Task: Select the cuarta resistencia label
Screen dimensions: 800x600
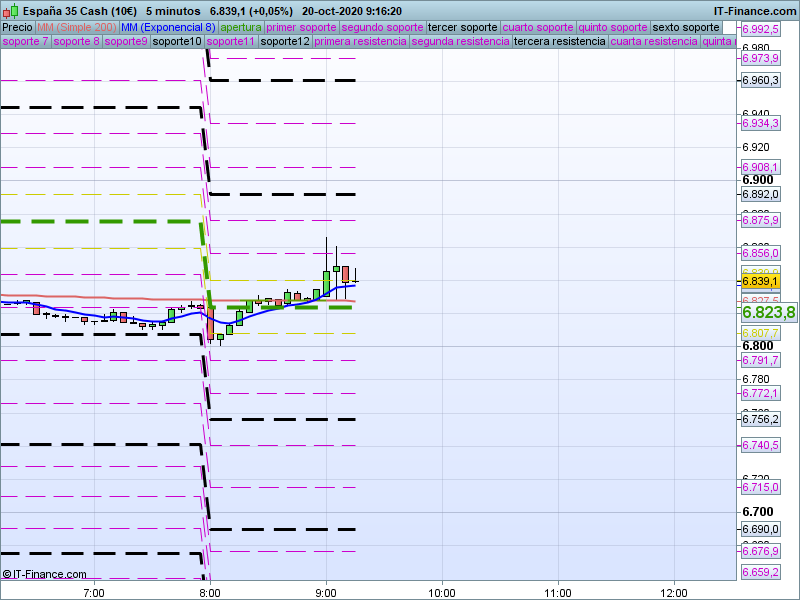Action: 654,41
